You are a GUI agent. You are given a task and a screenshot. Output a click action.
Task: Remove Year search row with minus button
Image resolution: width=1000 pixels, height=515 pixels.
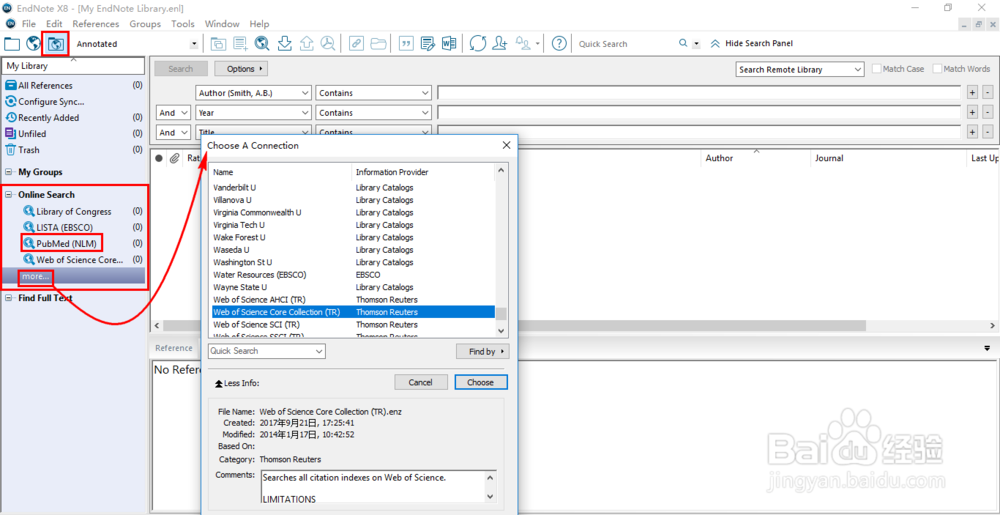[x=988, y=113]
